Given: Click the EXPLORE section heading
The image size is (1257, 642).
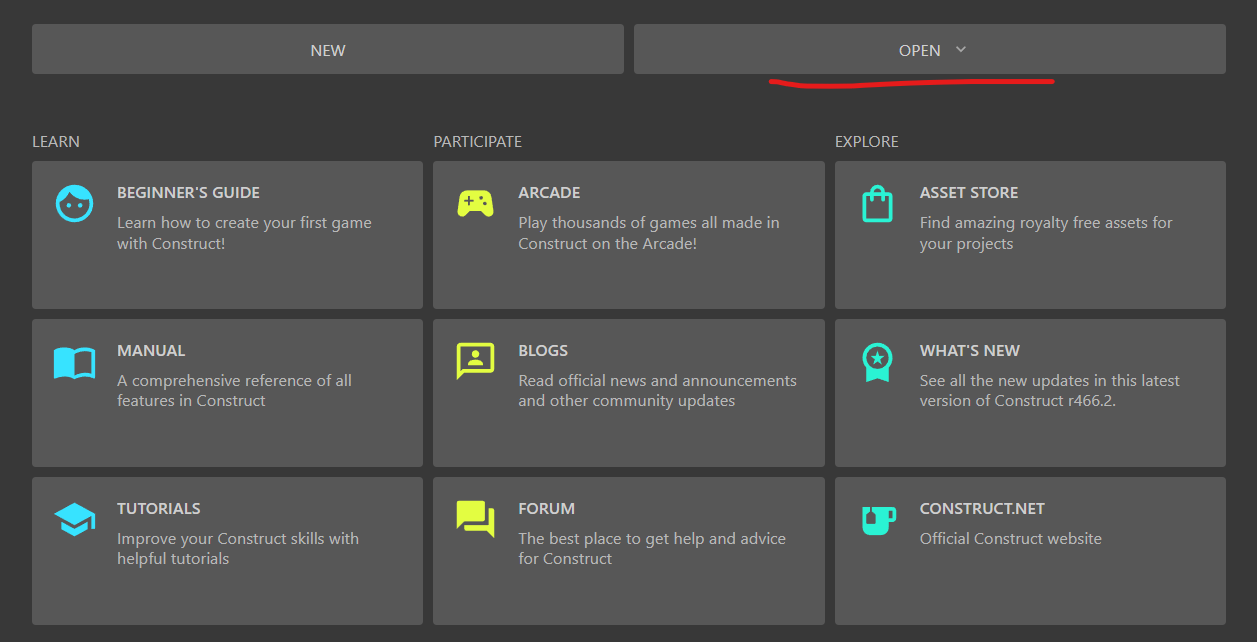Looking at the screenshot, I should 867,142.
